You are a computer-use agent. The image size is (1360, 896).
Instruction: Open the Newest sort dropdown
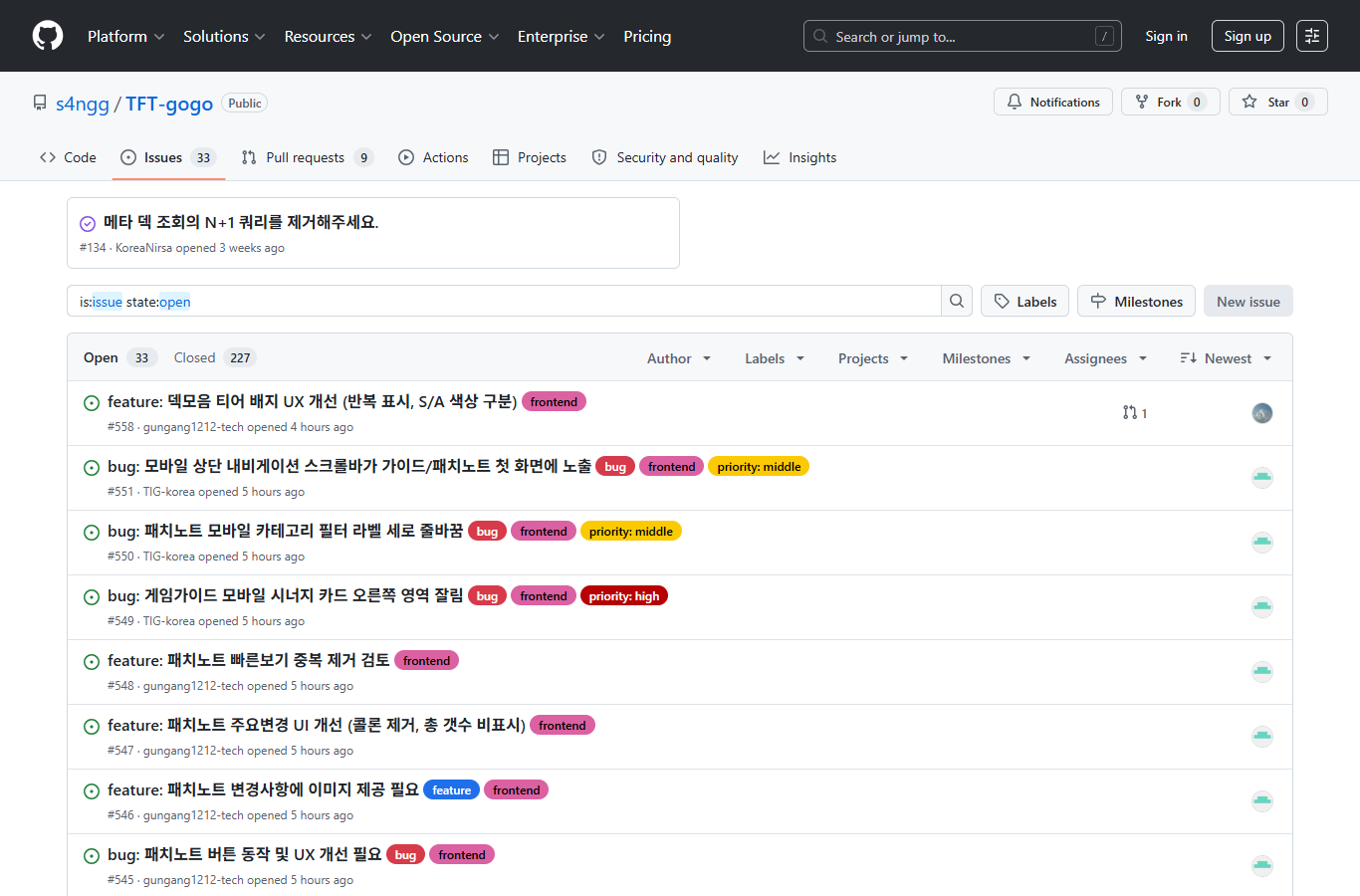1226,358
